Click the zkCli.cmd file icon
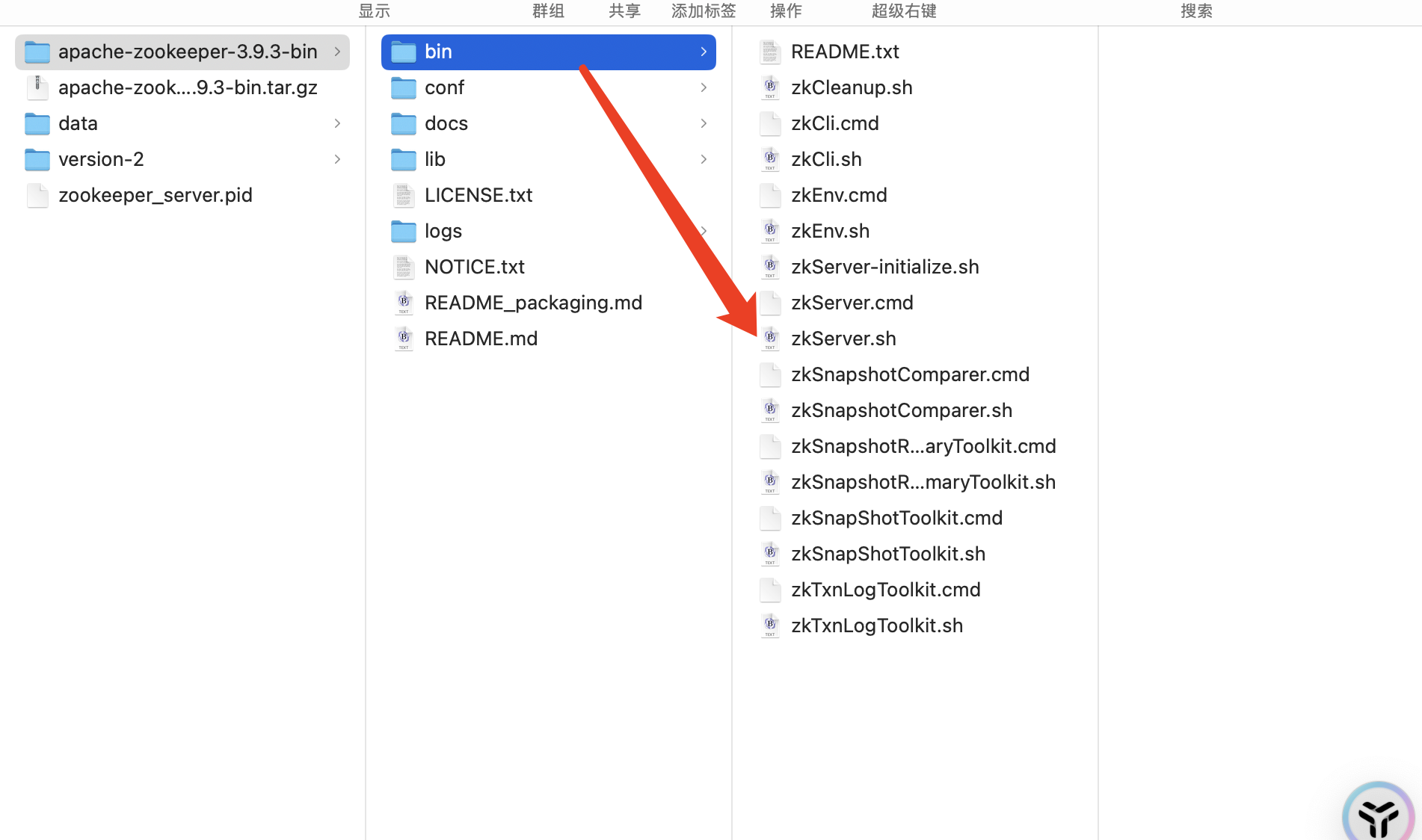This screenshot has height=840, width=1422. coord(769,124)
